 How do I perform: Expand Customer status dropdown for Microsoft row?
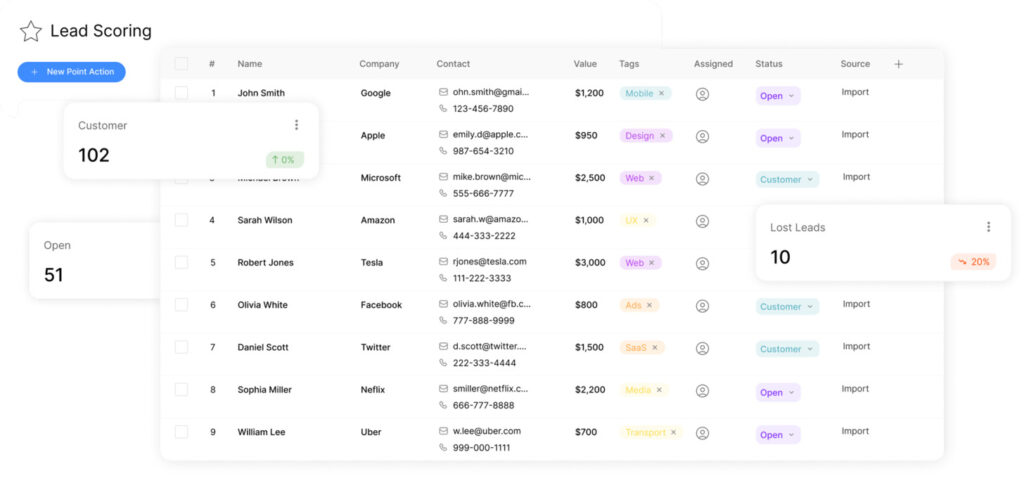(x=786, y=180)
